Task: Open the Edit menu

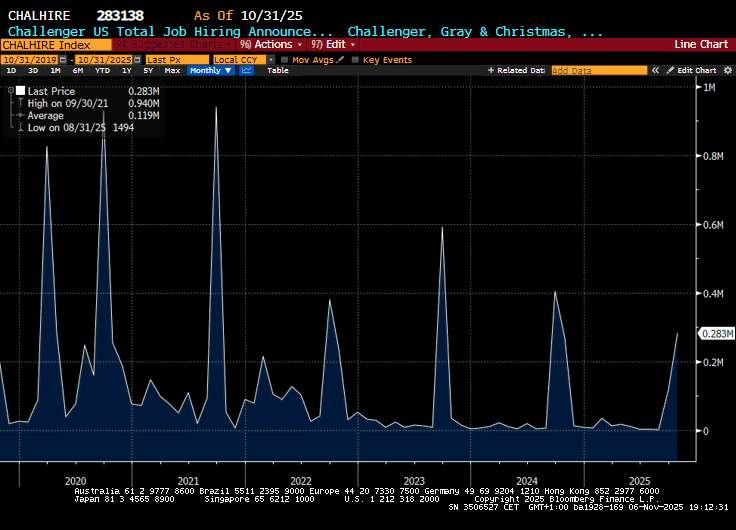Action: [332, 44]
